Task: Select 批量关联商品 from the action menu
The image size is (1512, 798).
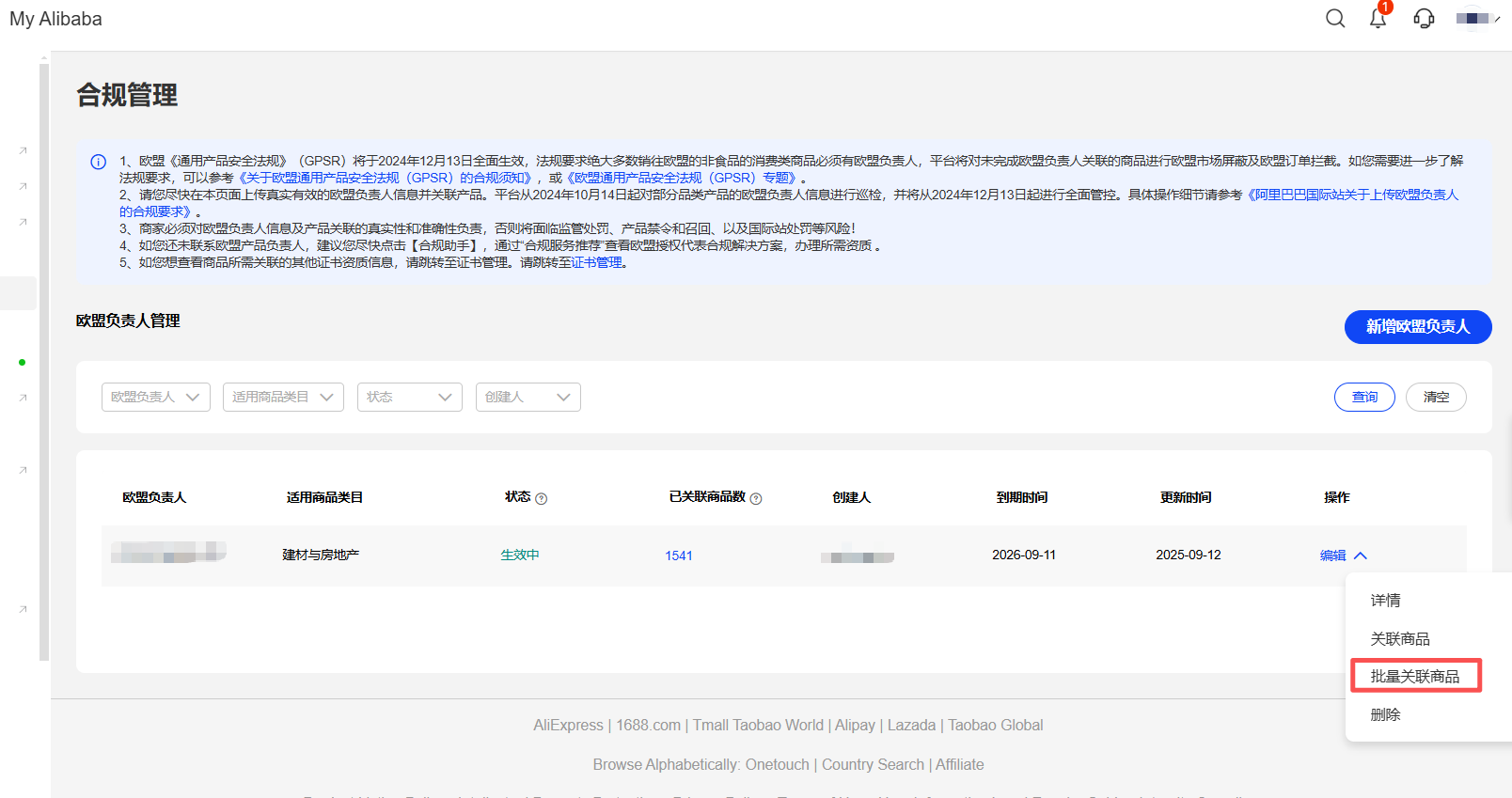Action: click(1414, 676)
